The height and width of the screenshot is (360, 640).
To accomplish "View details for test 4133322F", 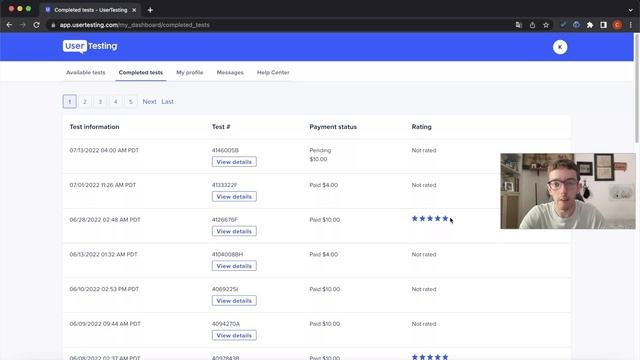I will [x=234, y=197].
